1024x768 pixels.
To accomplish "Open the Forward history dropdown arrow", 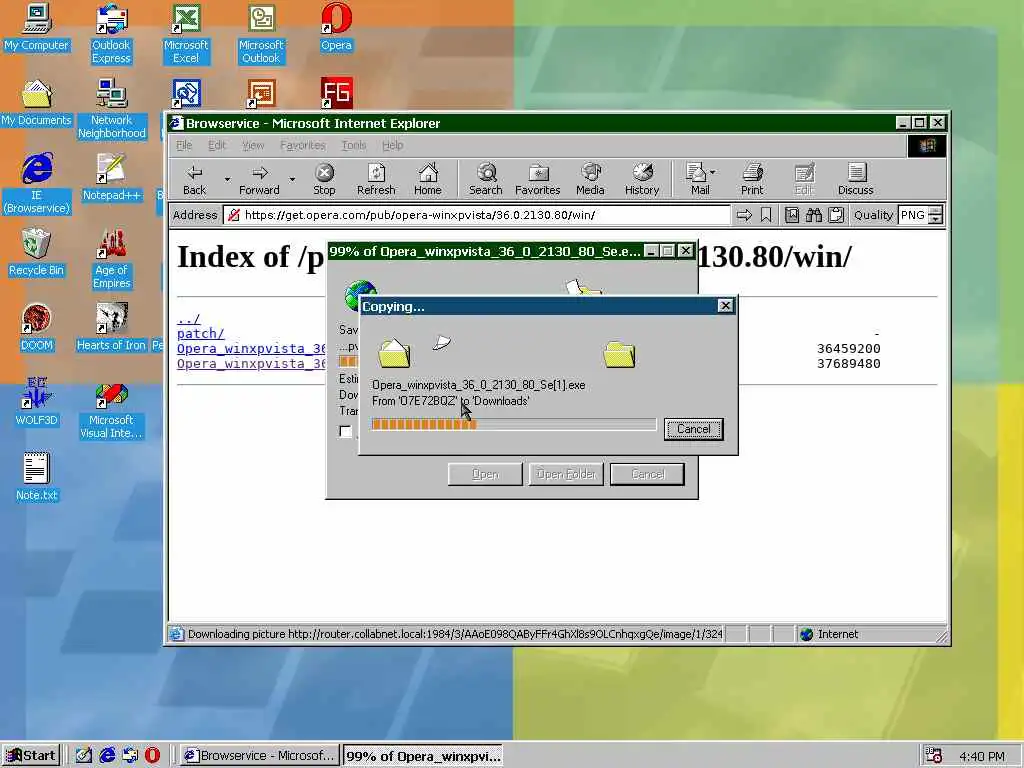I will pos(292,179).
